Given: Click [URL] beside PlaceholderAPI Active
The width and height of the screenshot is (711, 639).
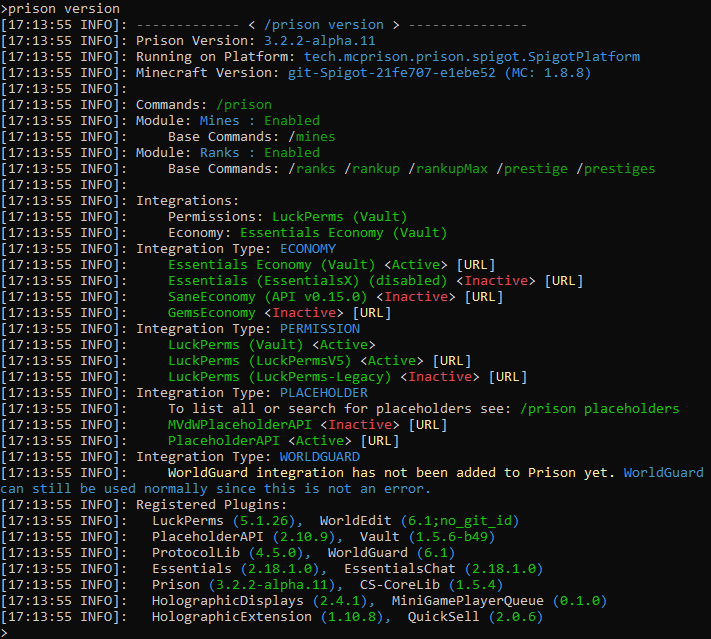Looking at the screenshot, I should (x=380, y=441).
